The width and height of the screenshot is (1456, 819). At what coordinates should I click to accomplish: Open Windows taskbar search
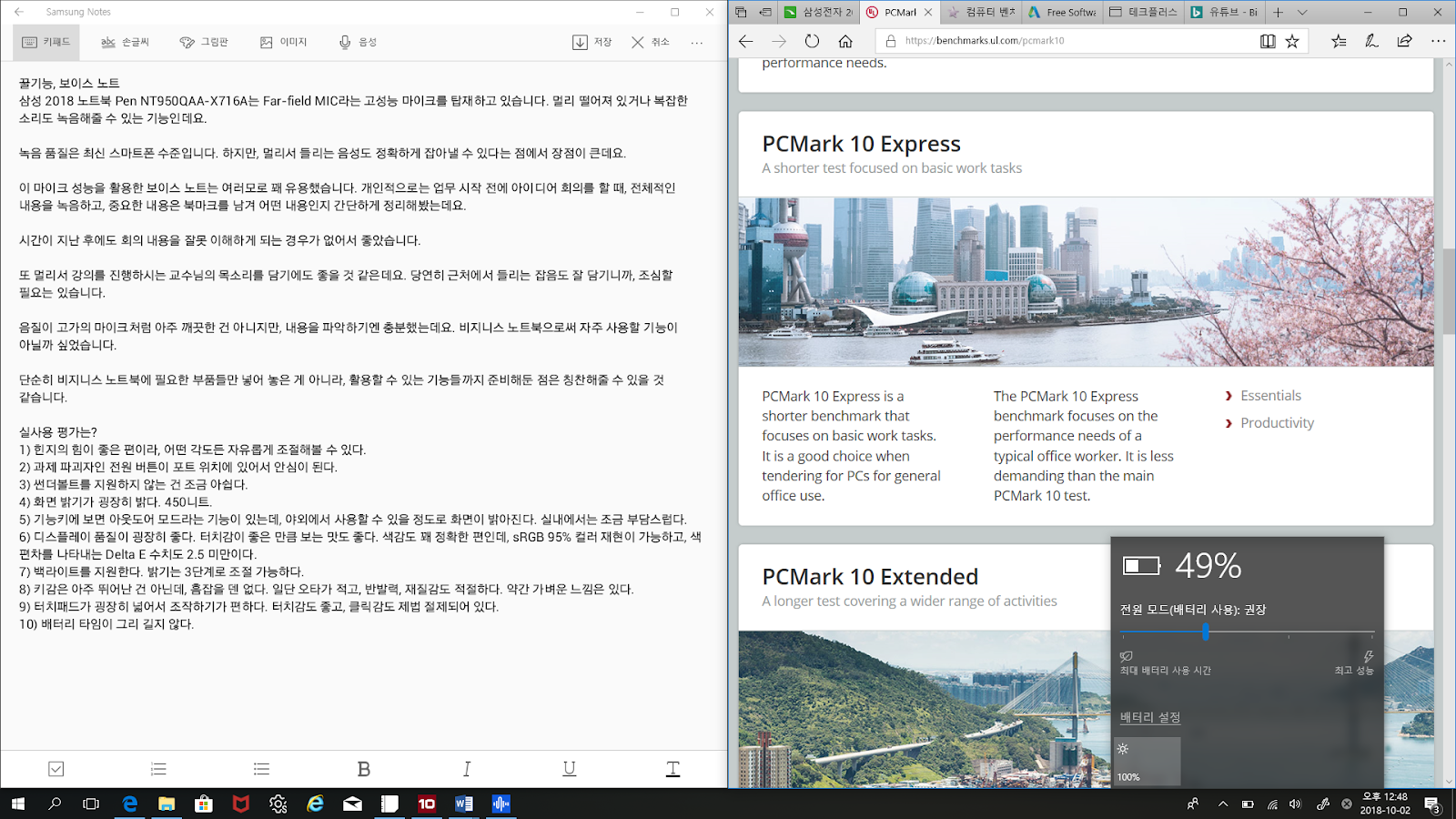(x=55, y=804)
